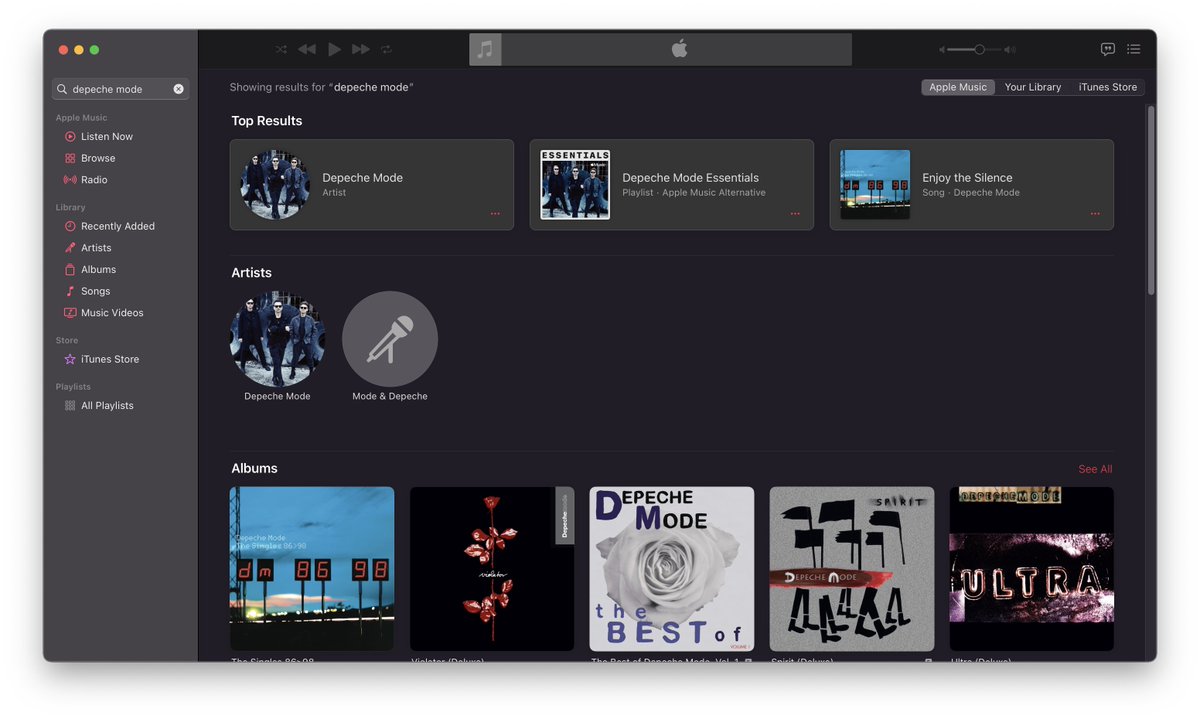Skip to next track
The image size is (1200, 719).
[361, 49]
